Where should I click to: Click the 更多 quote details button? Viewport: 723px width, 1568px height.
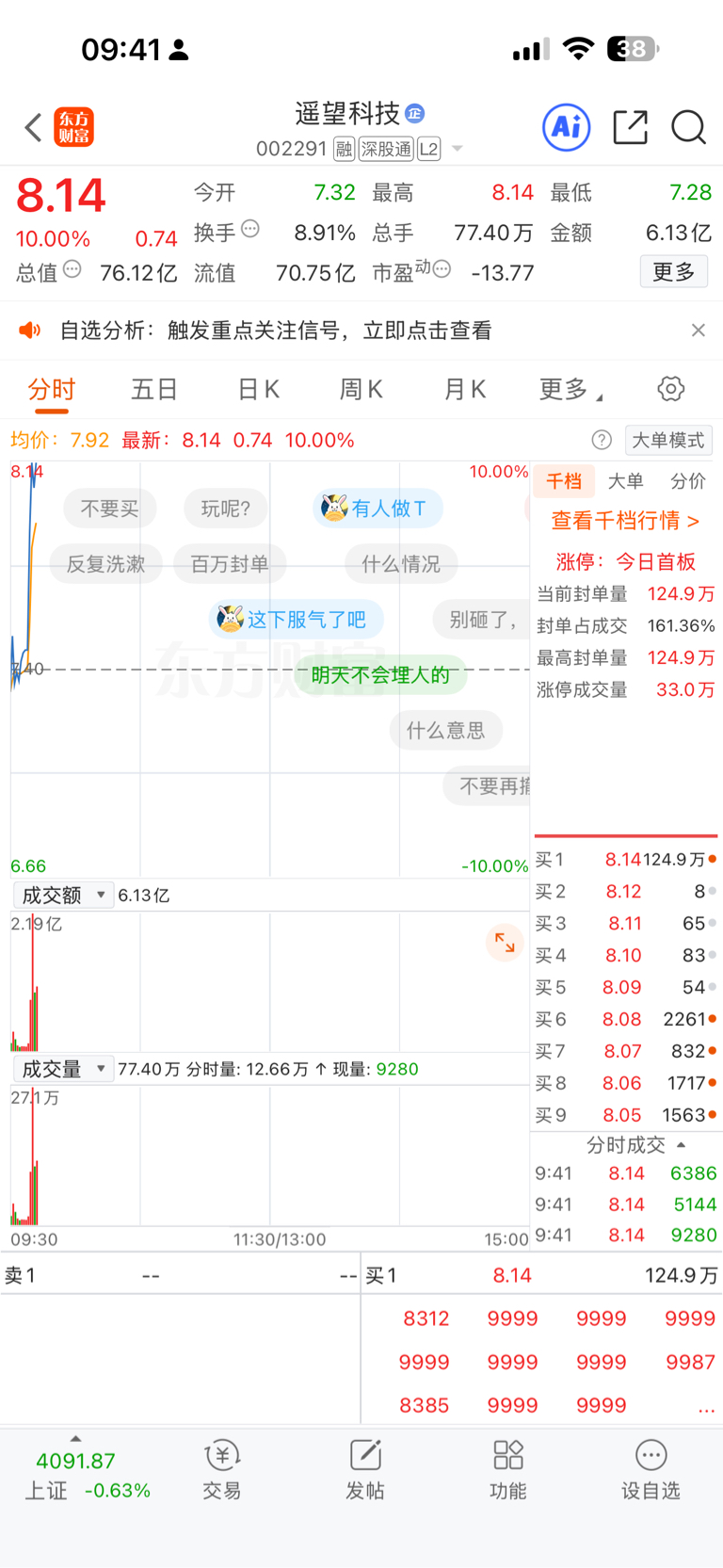(673, 272)
